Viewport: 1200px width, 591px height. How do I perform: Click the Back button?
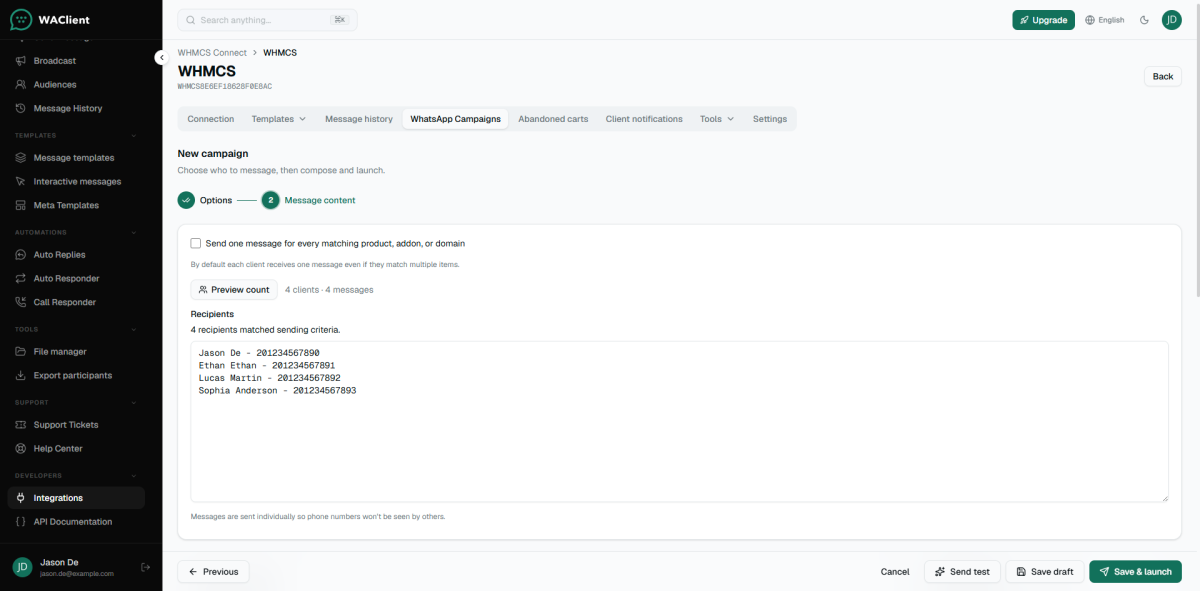point(1163,76)
